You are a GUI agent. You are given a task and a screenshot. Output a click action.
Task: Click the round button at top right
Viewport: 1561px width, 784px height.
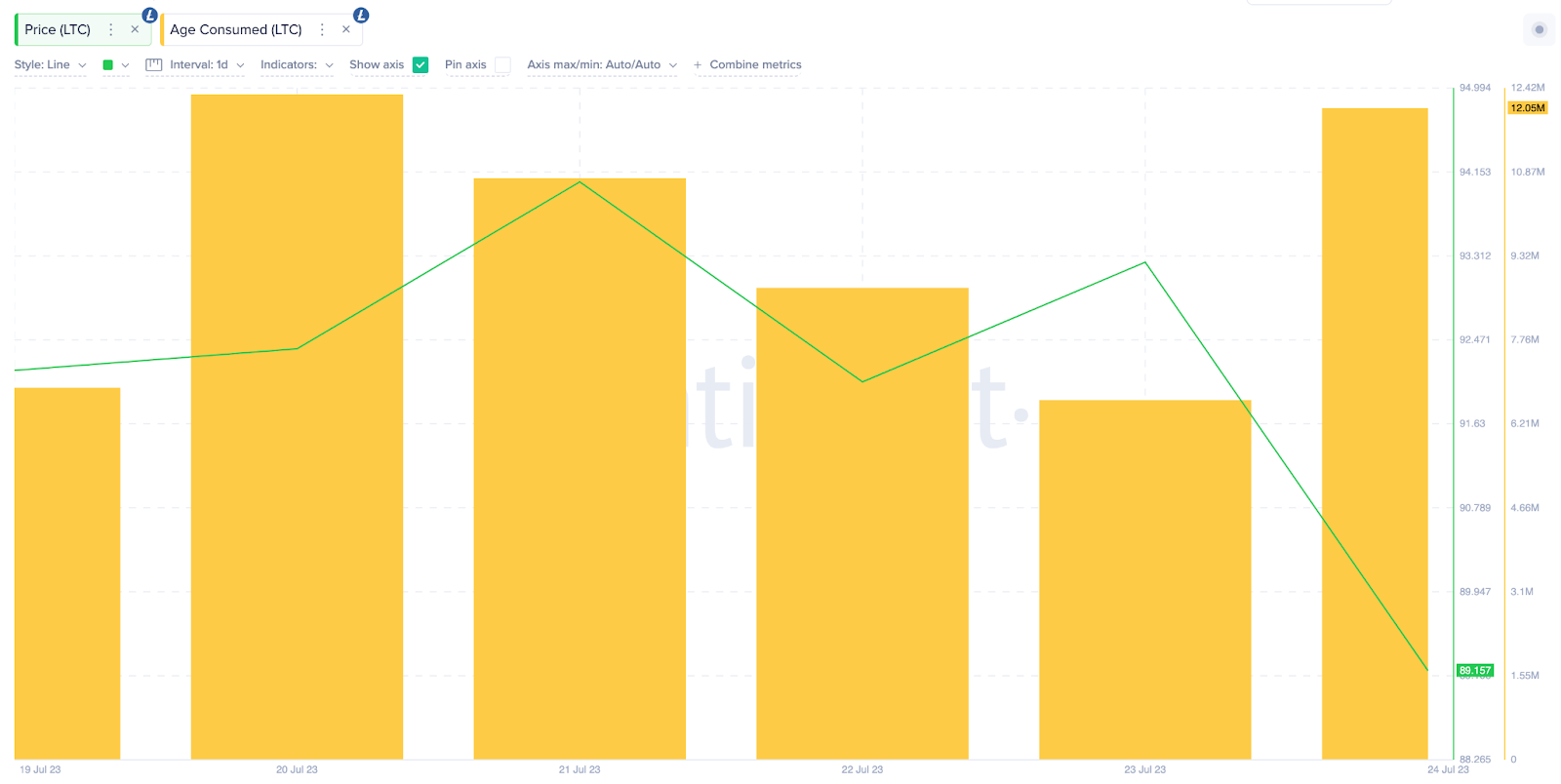point(1540,30)
